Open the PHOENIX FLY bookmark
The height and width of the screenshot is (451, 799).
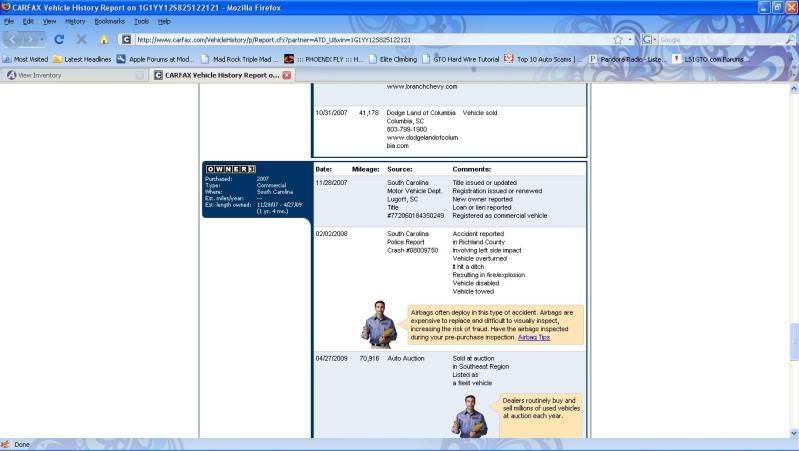[x=324, y=59]
